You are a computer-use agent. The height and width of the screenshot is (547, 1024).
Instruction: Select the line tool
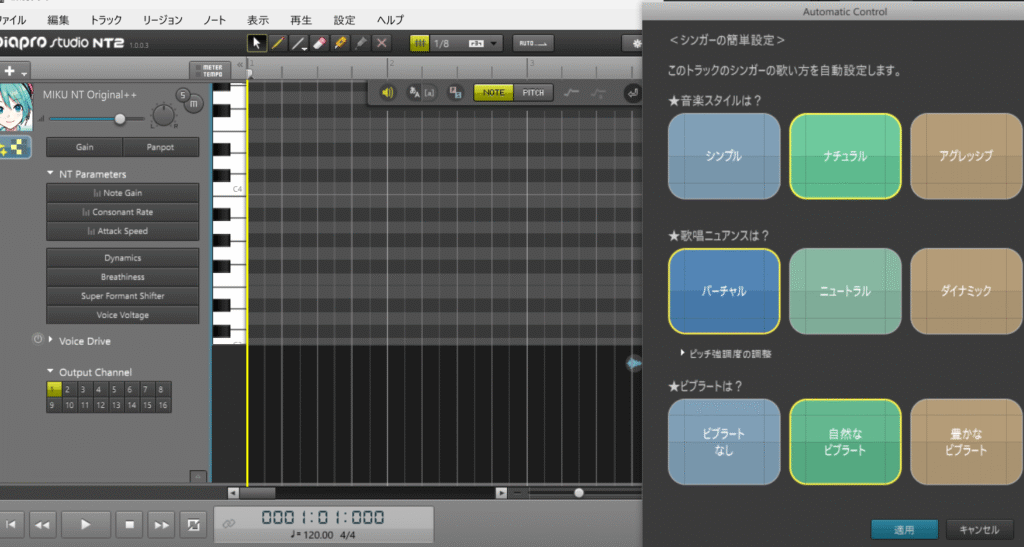[298, 43]
